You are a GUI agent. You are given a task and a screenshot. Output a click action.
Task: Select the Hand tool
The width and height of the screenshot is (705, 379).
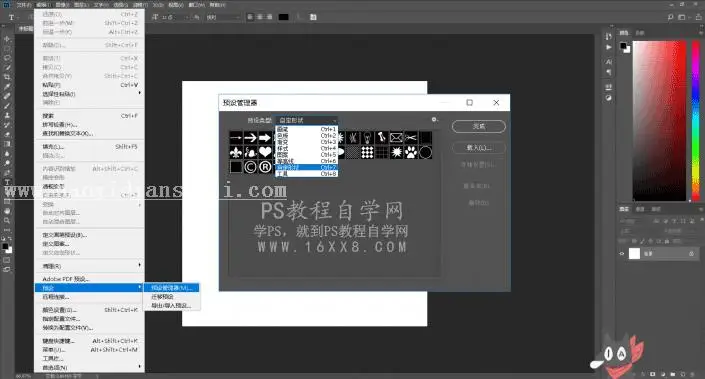[x=7, y=211]
